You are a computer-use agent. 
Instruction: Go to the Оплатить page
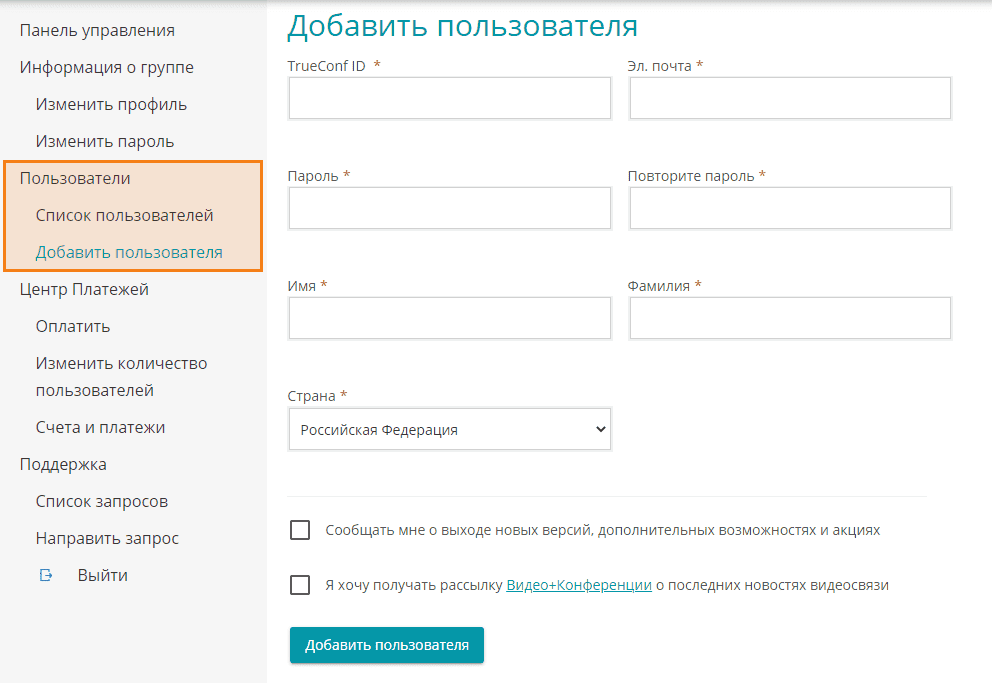click(x=73, y=326)
